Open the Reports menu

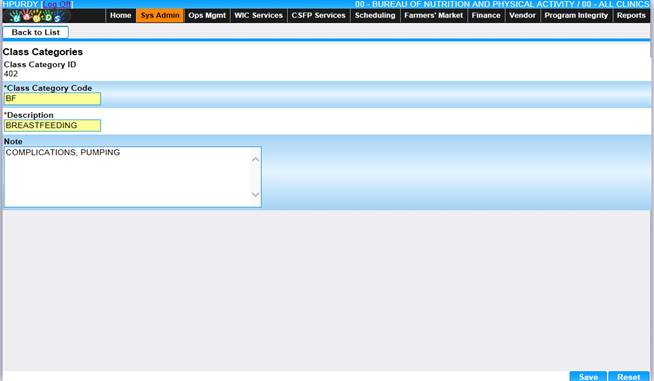631,15
